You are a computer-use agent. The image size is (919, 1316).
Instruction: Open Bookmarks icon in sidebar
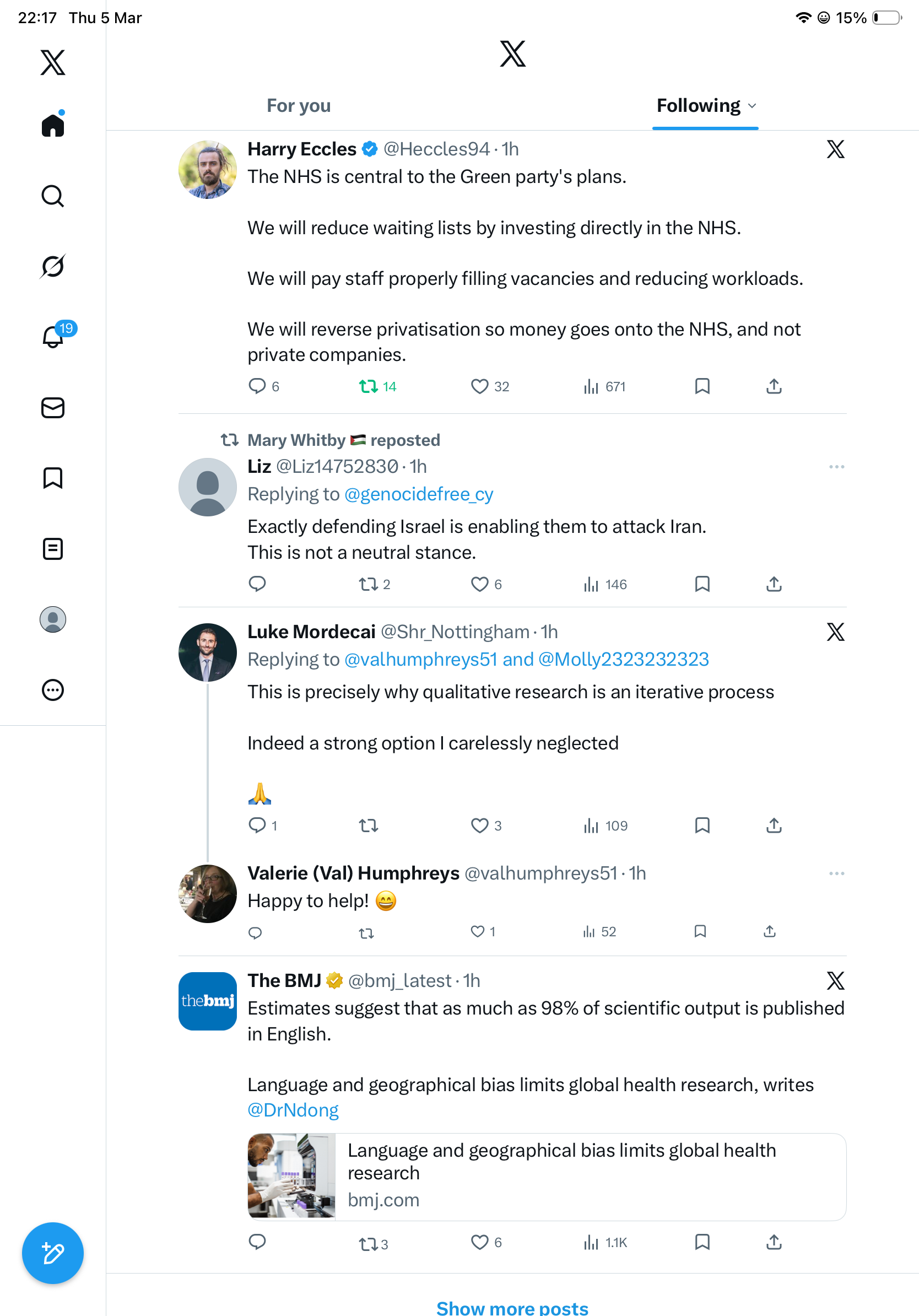[53, 478]
